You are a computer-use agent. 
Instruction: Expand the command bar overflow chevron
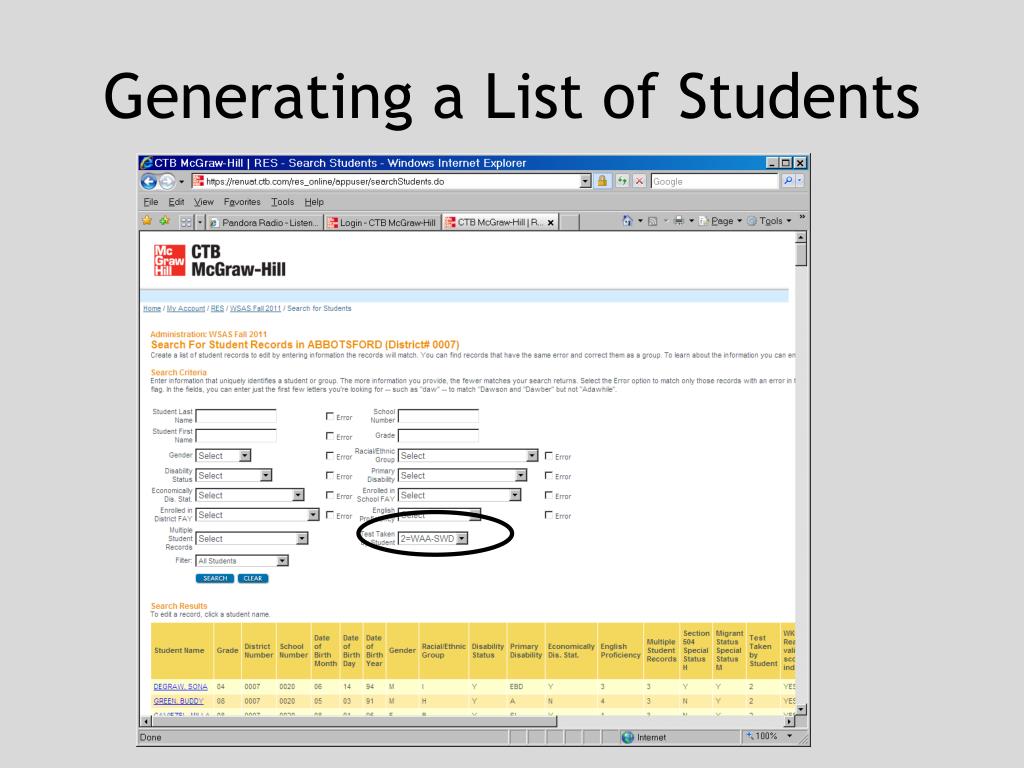pos(802,217)
